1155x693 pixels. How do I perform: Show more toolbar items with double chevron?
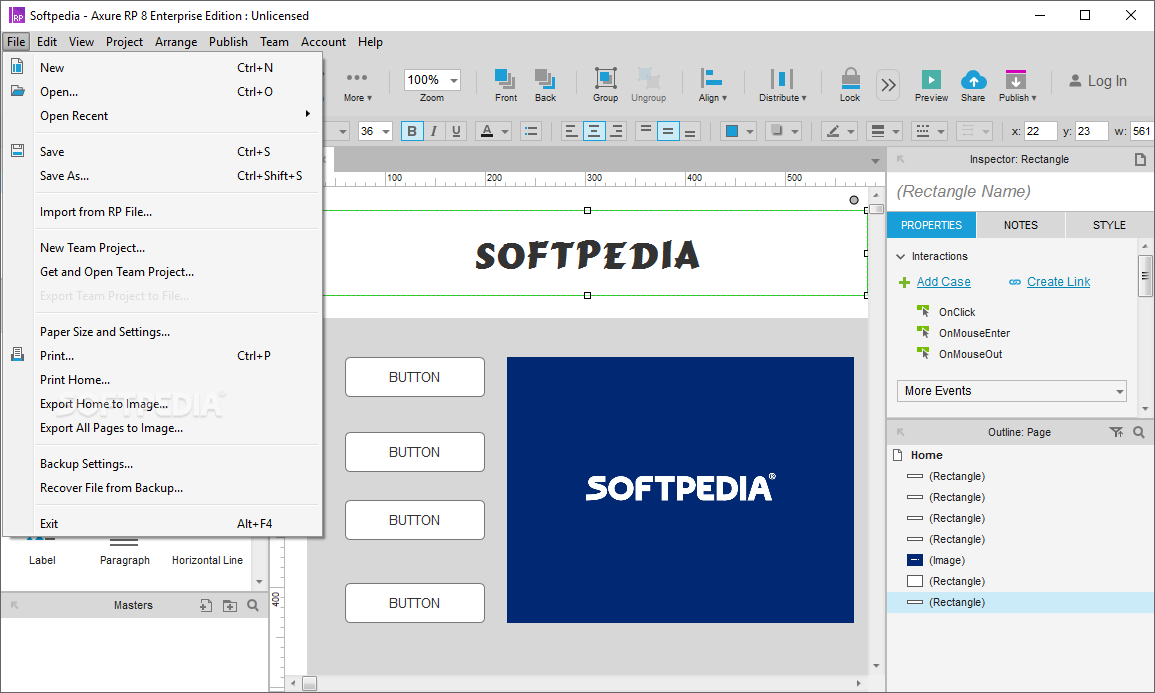(888, 85)
